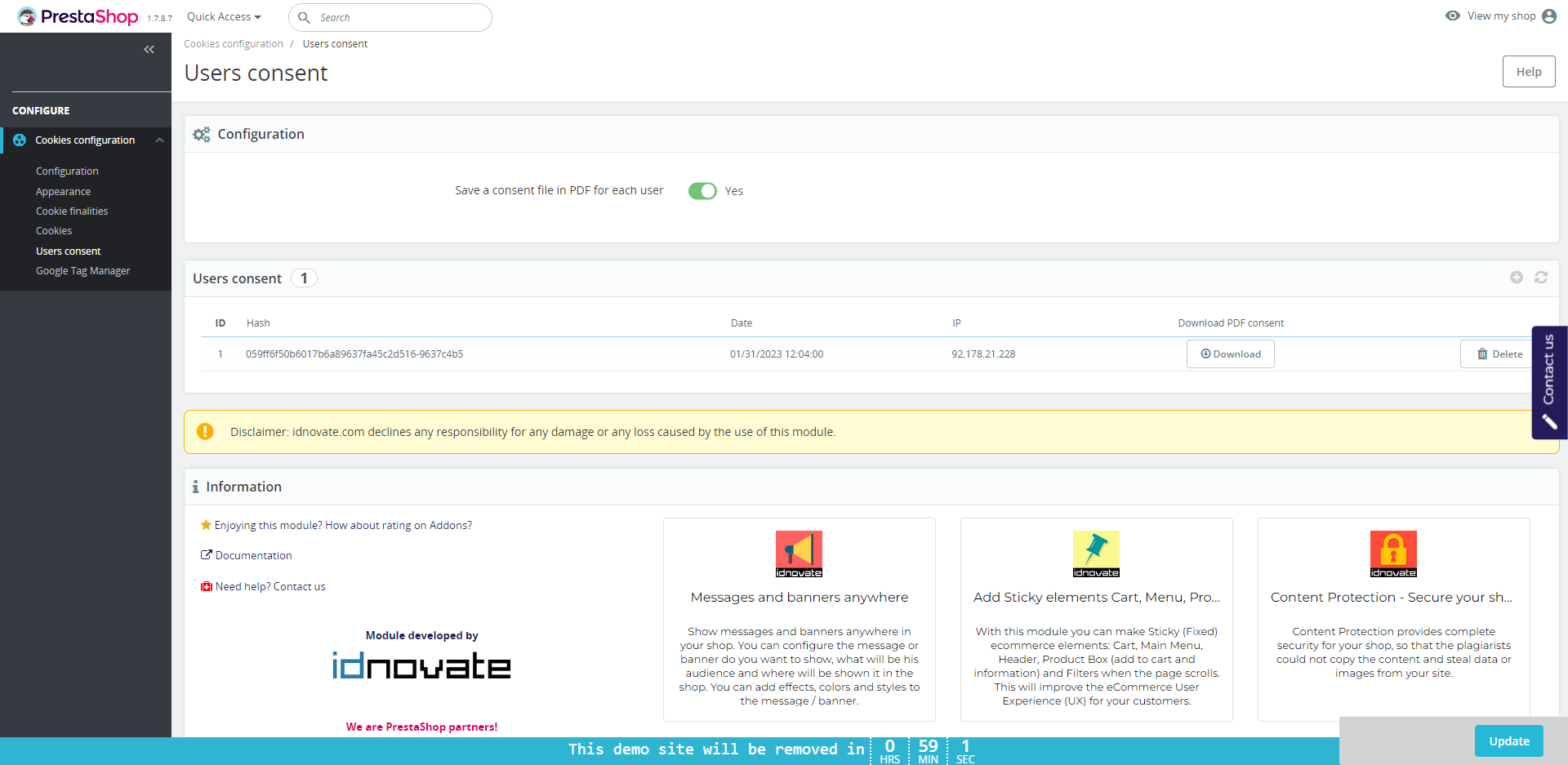
Task: Collapse the sidebar with double-chevron icon
Action: pos(149,50)
